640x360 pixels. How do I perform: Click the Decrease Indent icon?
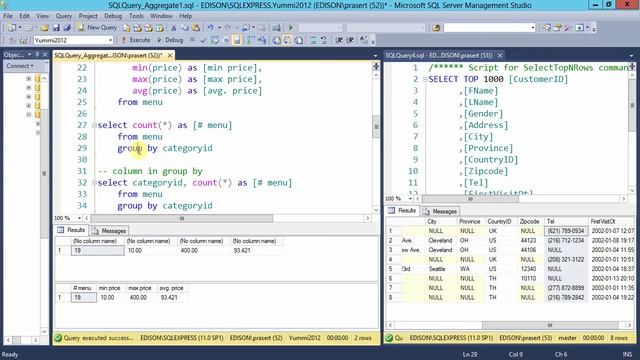coord(339,40)
